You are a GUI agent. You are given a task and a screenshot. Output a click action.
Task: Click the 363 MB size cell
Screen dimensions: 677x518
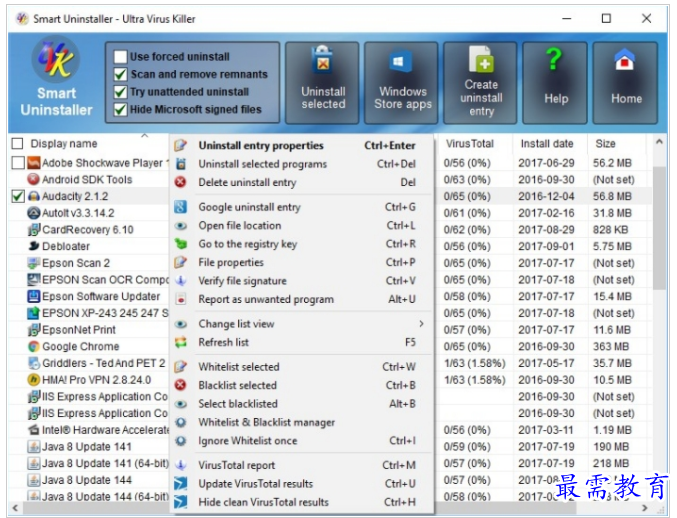[x=611, y=347]
